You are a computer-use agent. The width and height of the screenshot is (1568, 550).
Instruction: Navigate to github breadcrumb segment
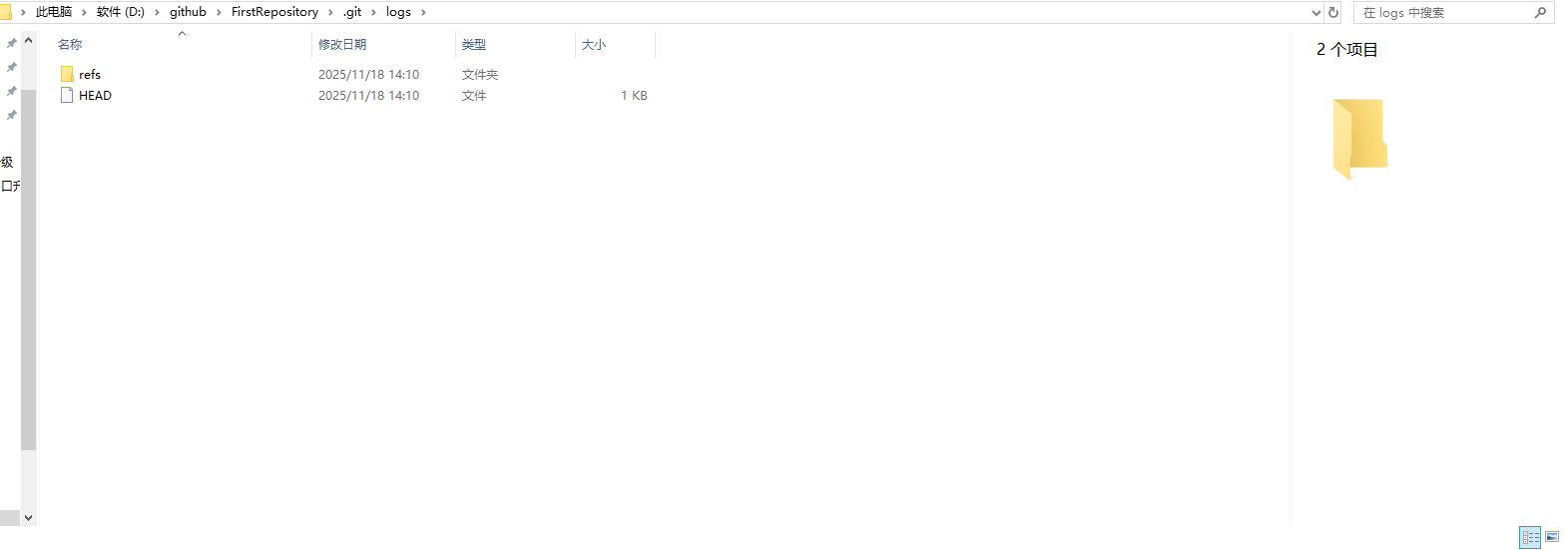[188, 12]
